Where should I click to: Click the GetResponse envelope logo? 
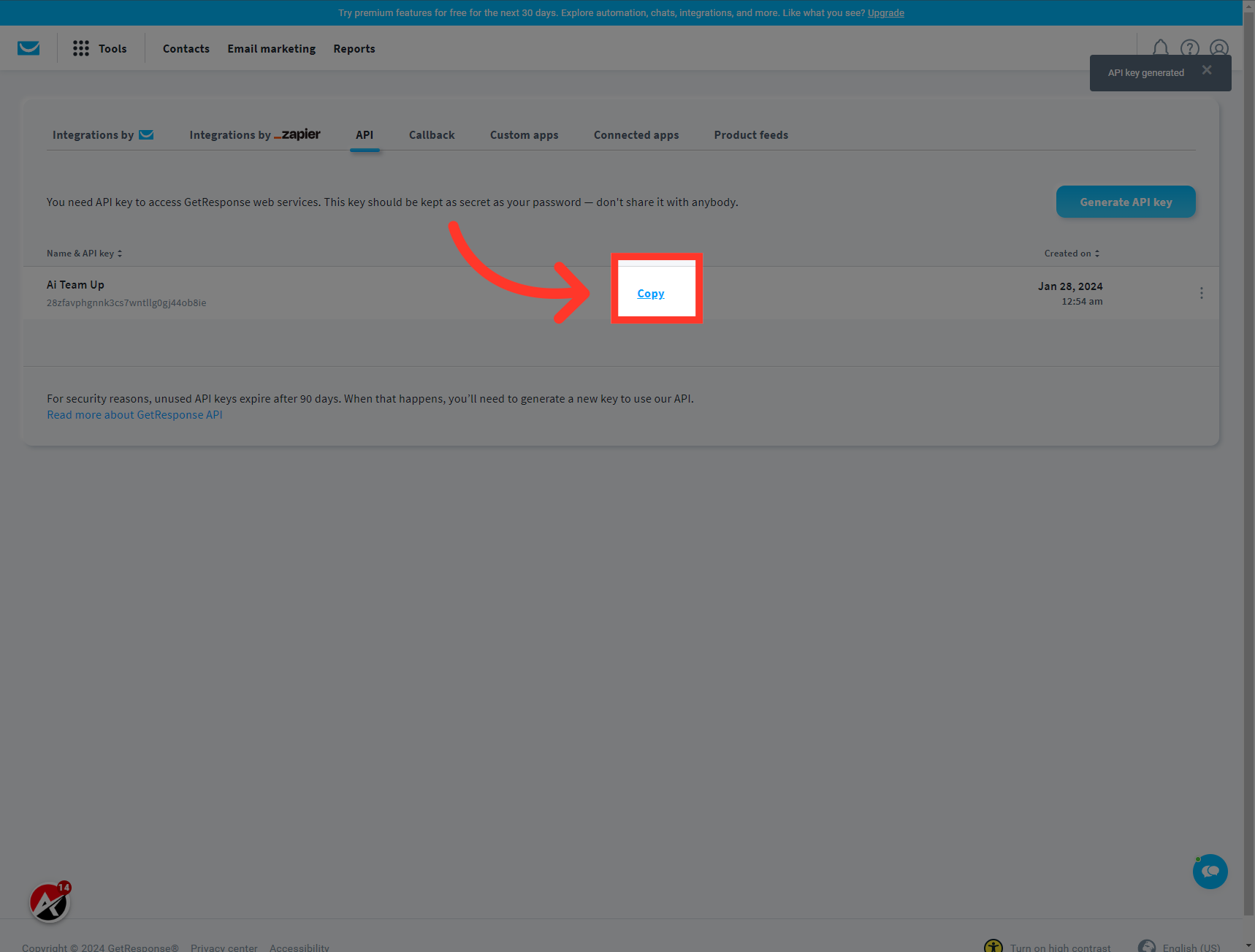click(x=28, y=48)
